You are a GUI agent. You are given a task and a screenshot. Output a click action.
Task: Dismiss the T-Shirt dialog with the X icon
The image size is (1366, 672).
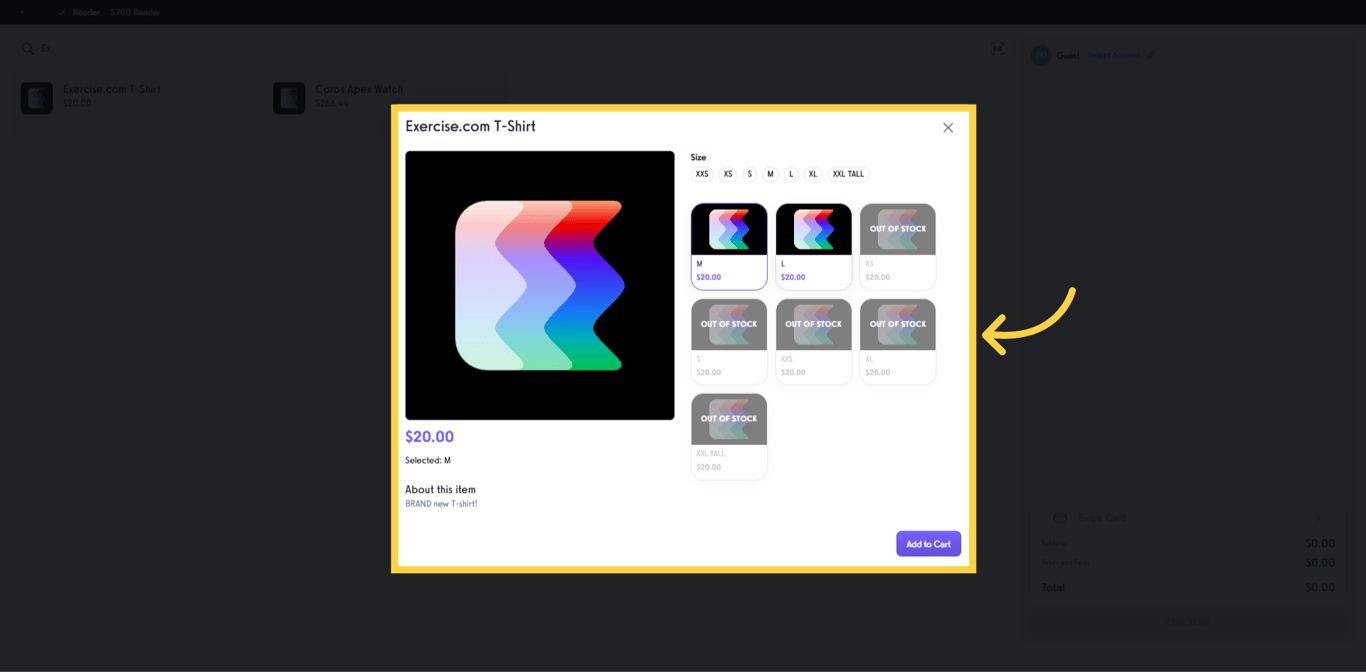(x=948, y=127)
